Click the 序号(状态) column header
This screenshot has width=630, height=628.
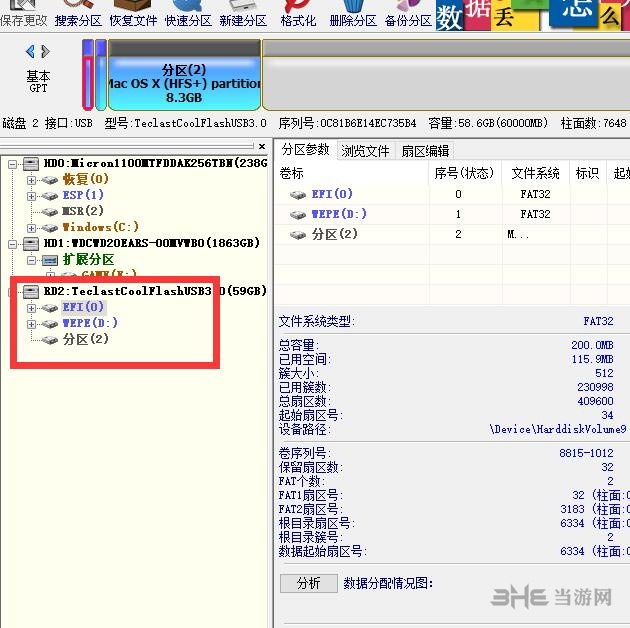(464, 173)
